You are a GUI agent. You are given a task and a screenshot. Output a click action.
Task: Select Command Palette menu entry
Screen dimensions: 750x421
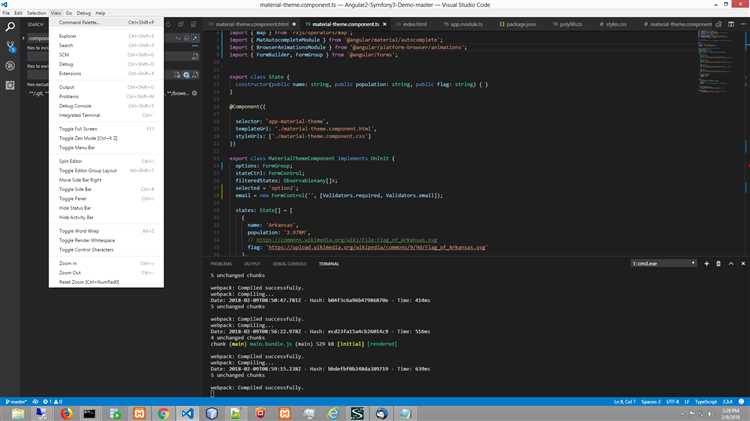point(106,22)
